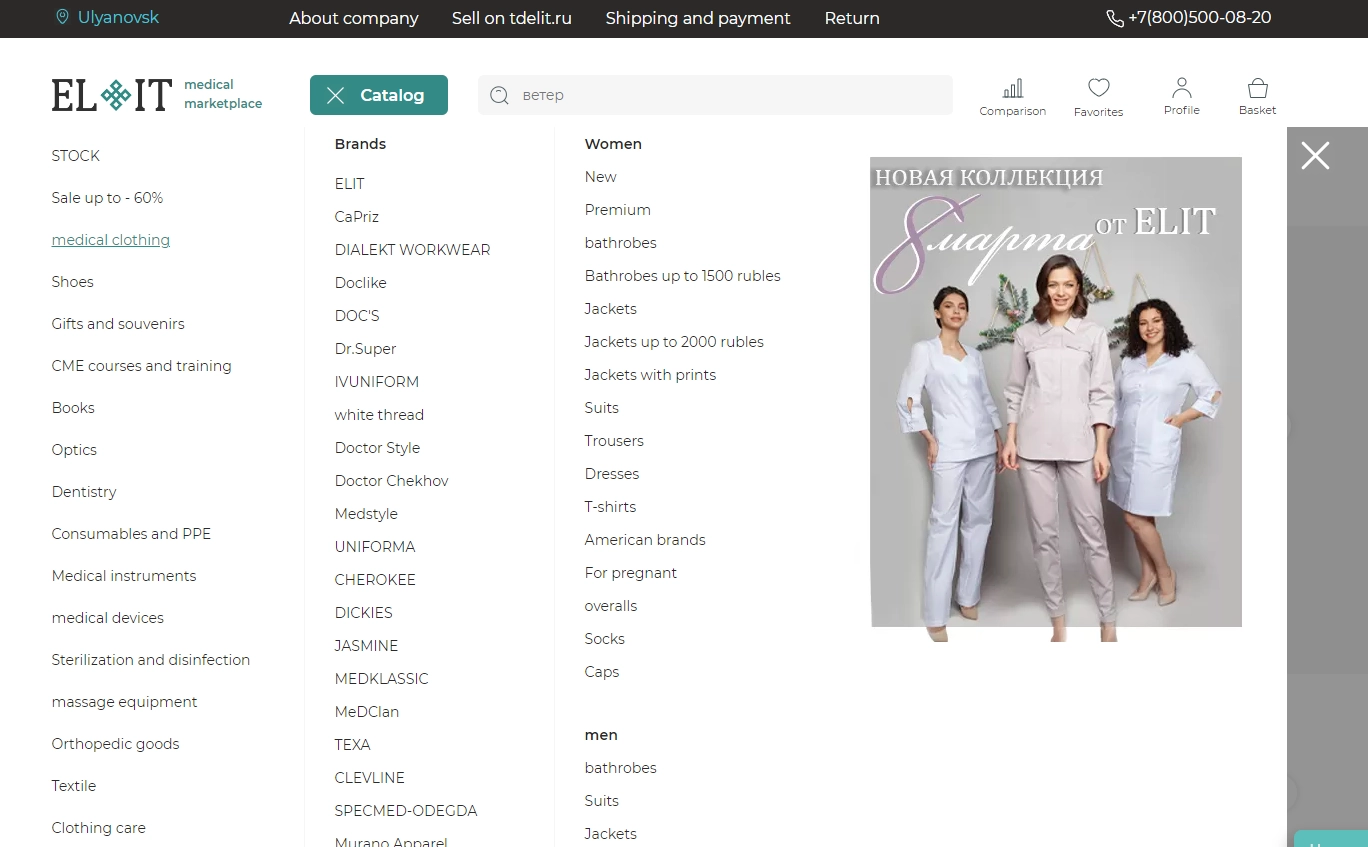Screen dimensions: 1368x847
Task: Open the Profile person icon
Action: (x=1181, y=87)
